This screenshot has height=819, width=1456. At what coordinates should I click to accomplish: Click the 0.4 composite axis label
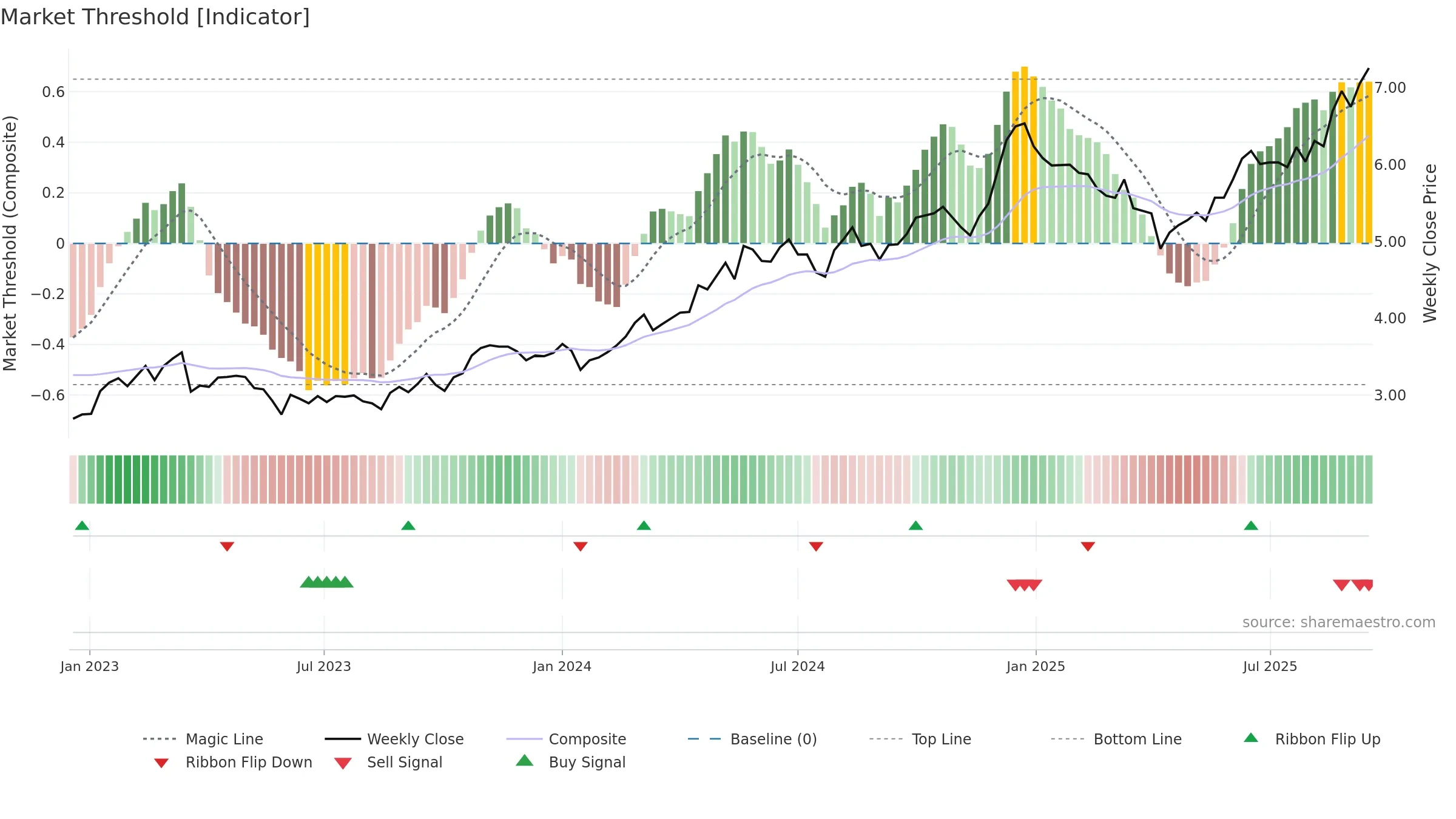(53, 143)
